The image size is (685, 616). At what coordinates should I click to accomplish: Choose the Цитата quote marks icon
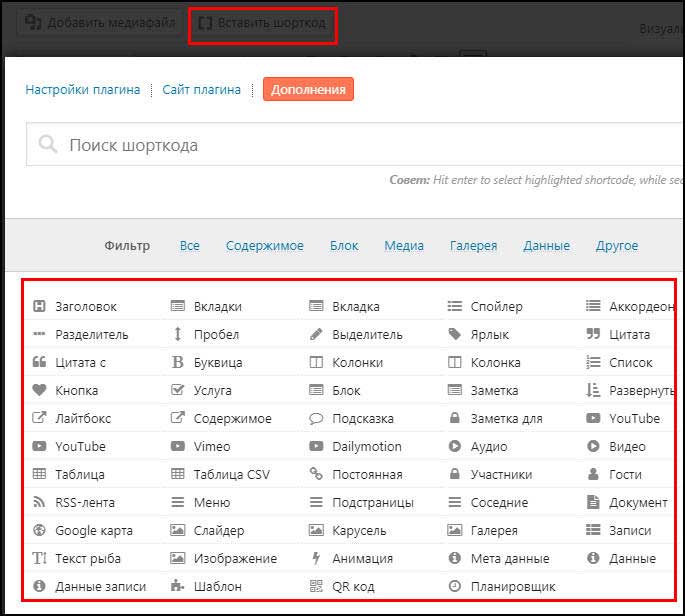[593, 334]
